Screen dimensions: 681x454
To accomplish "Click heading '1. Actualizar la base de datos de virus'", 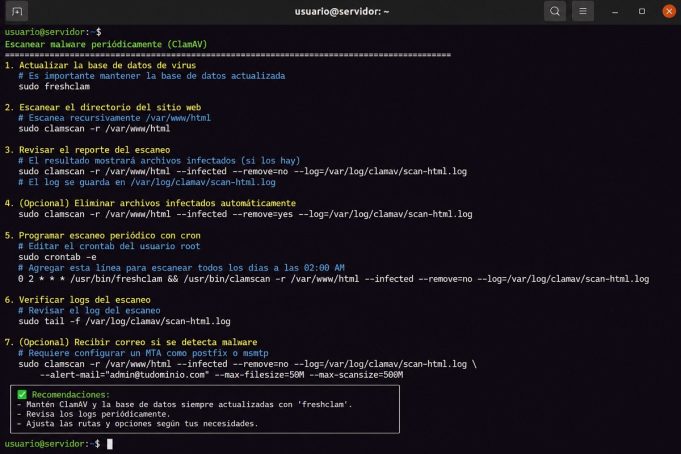I will tap(100, 65).
